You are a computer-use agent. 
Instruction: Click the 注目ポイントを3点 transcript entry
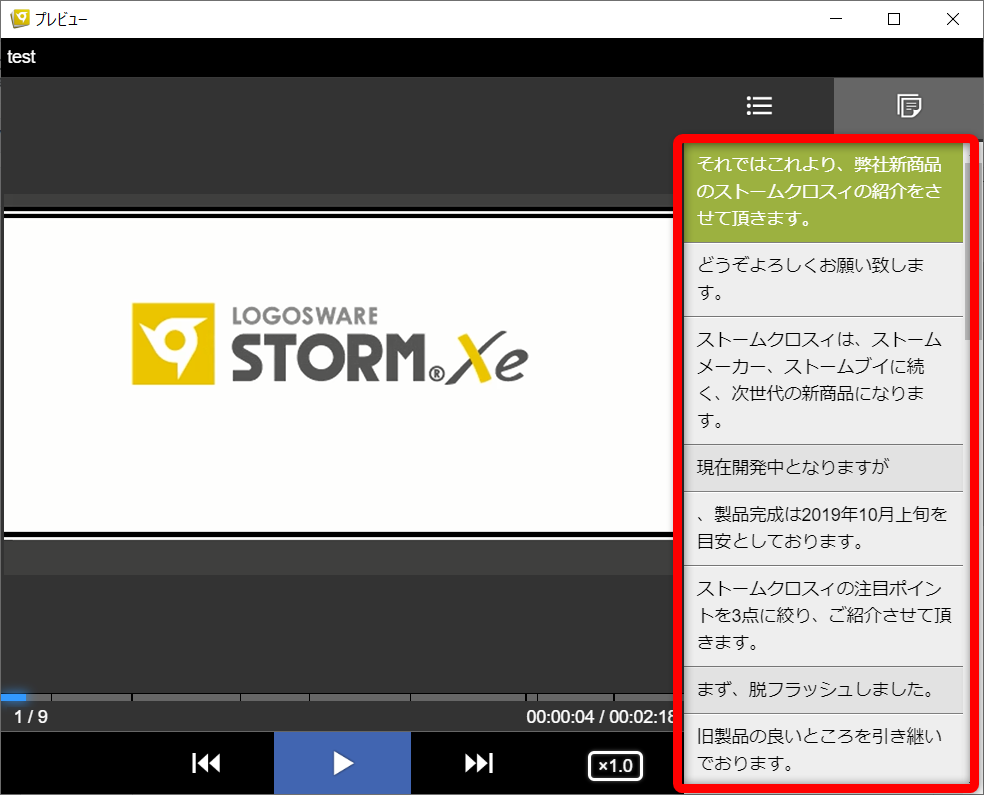coord(822,615)
